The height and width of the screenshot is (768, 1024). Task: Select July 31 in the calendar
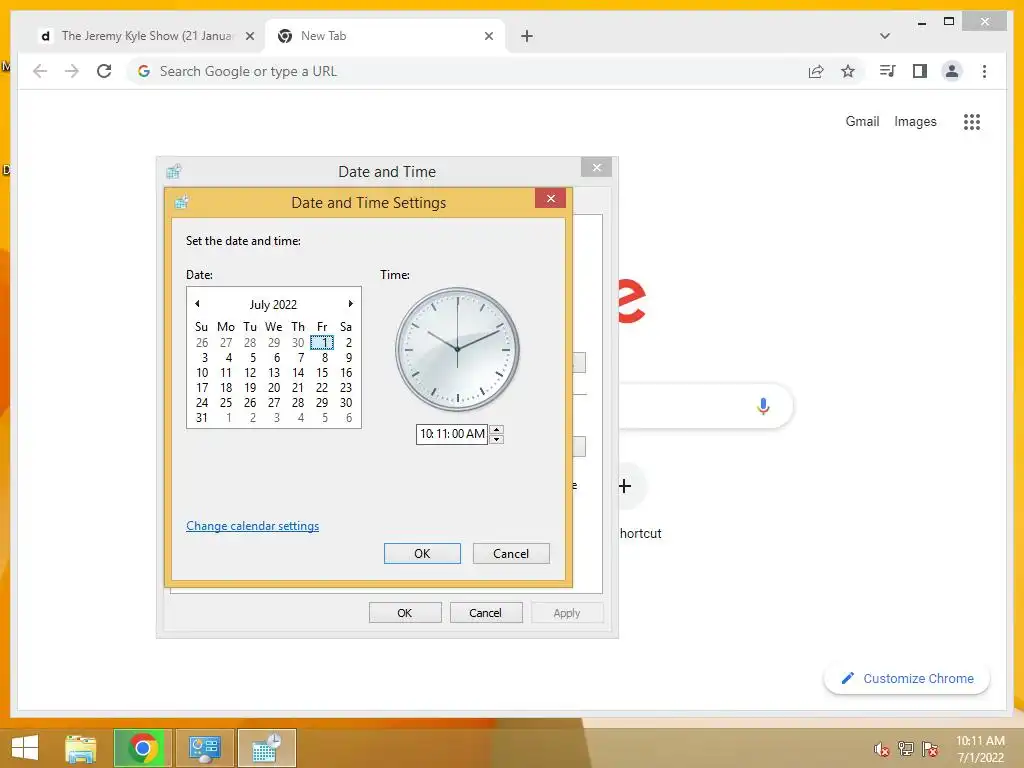point(202,417)
